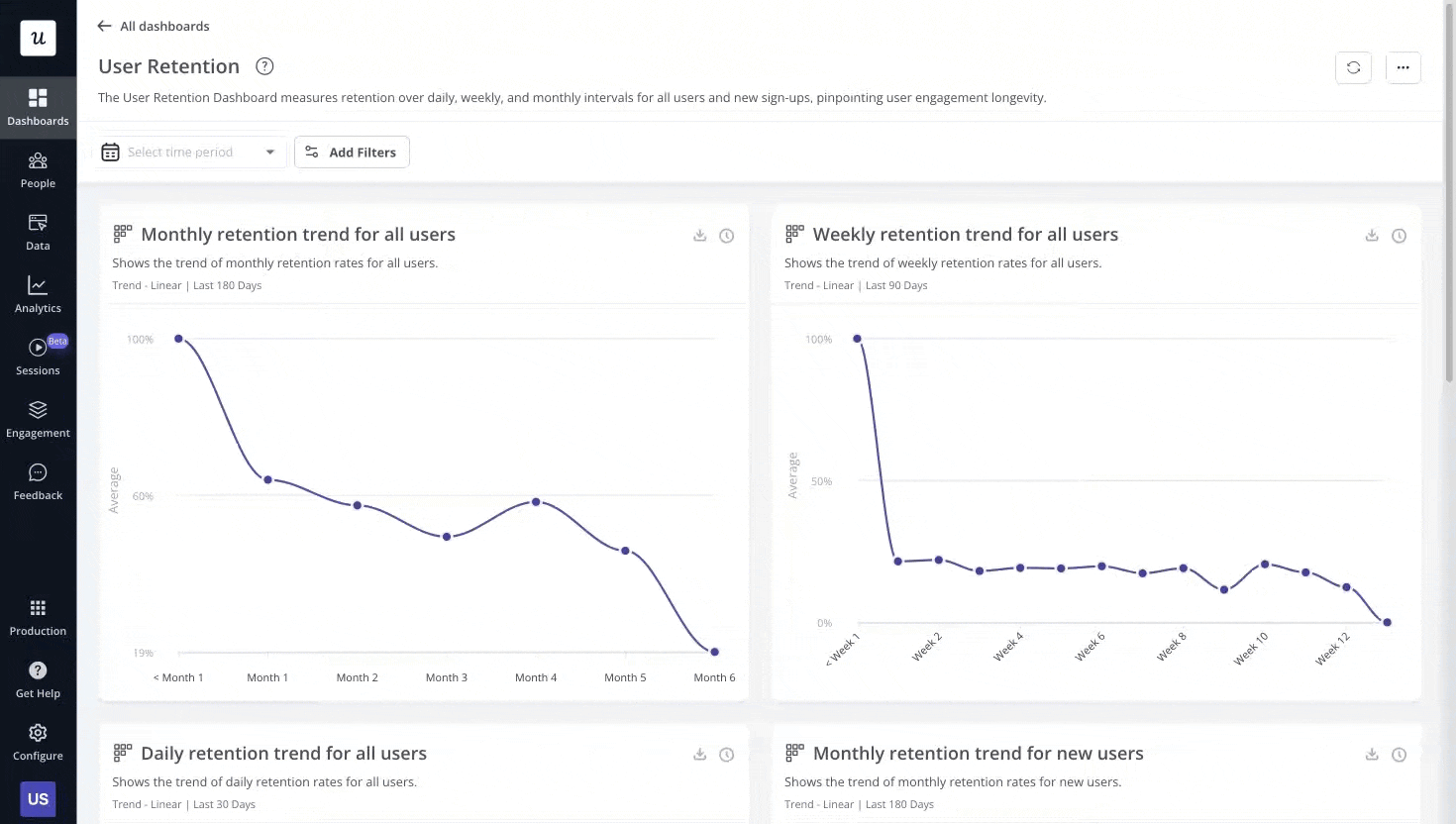The height and width of the screenshot is (824, 1456).
Task: Switch to the Production environment
Action: click(38, 616)
